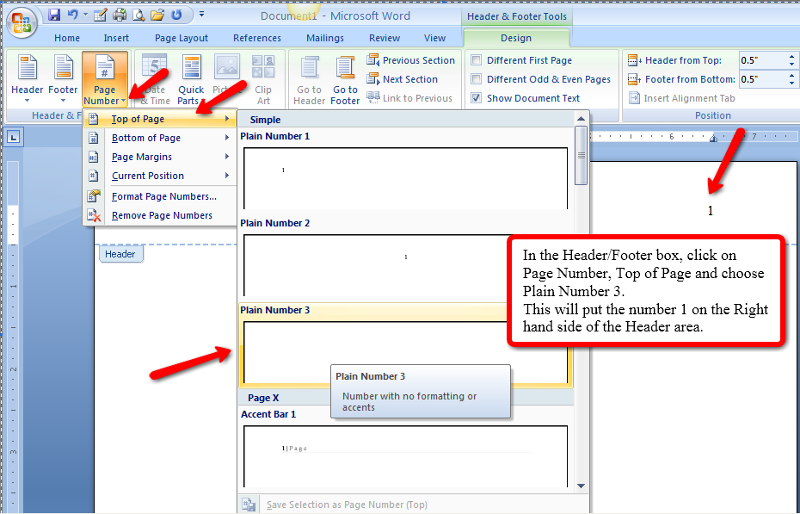Image resolution: width=800 pixels, height=514 pixels.
Task: Click Go to Header
Action: click(x=309, y=79)
